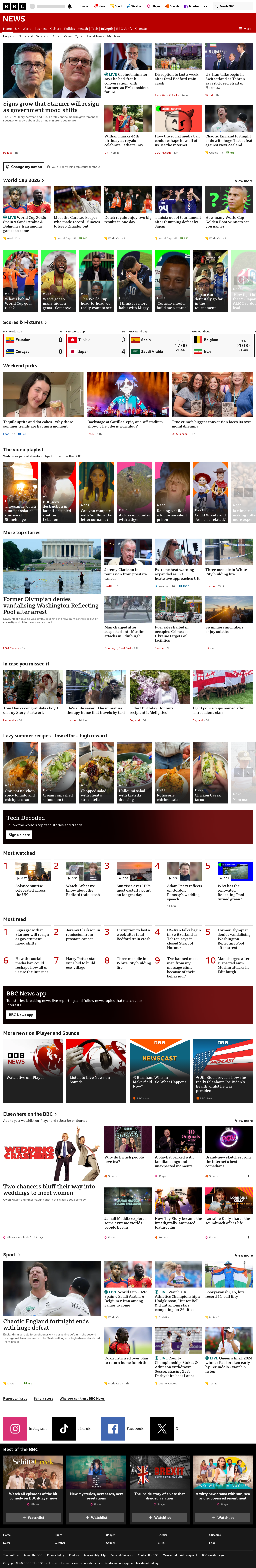Add 'A playlist packed with familiar songs' to watchlist

(197, 1176)
